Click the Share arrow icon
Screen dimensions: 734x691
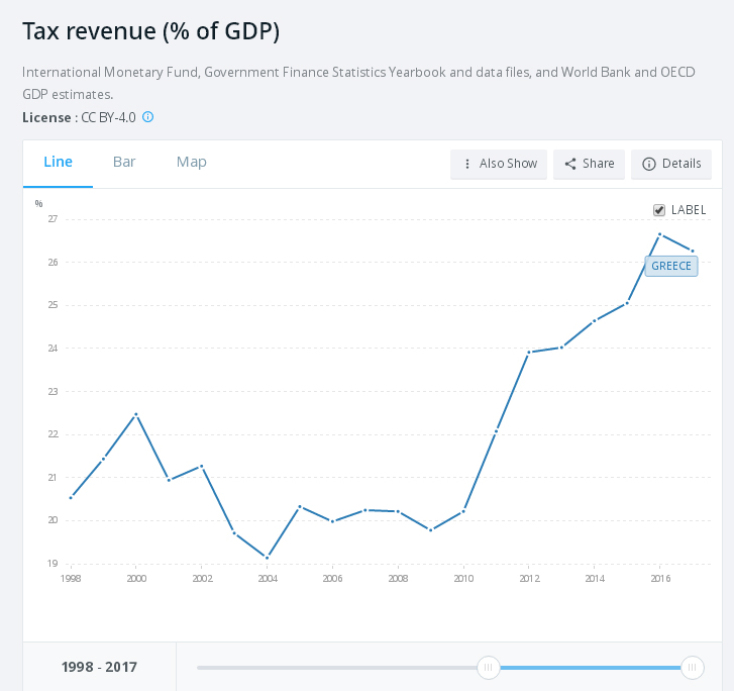coord(570,164)
